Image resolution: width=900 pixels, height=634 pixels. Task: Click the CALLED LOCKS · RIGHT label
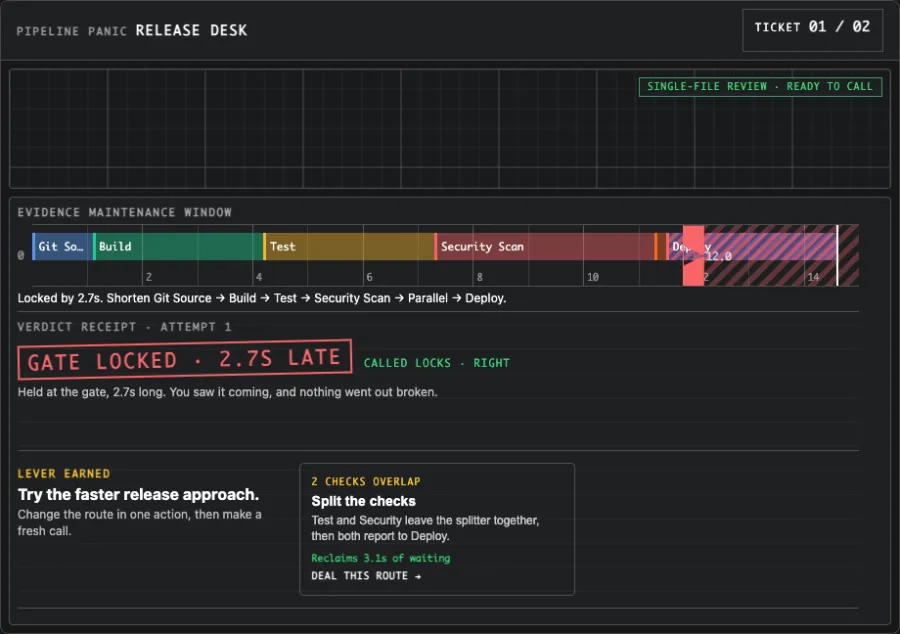(436, 363)
